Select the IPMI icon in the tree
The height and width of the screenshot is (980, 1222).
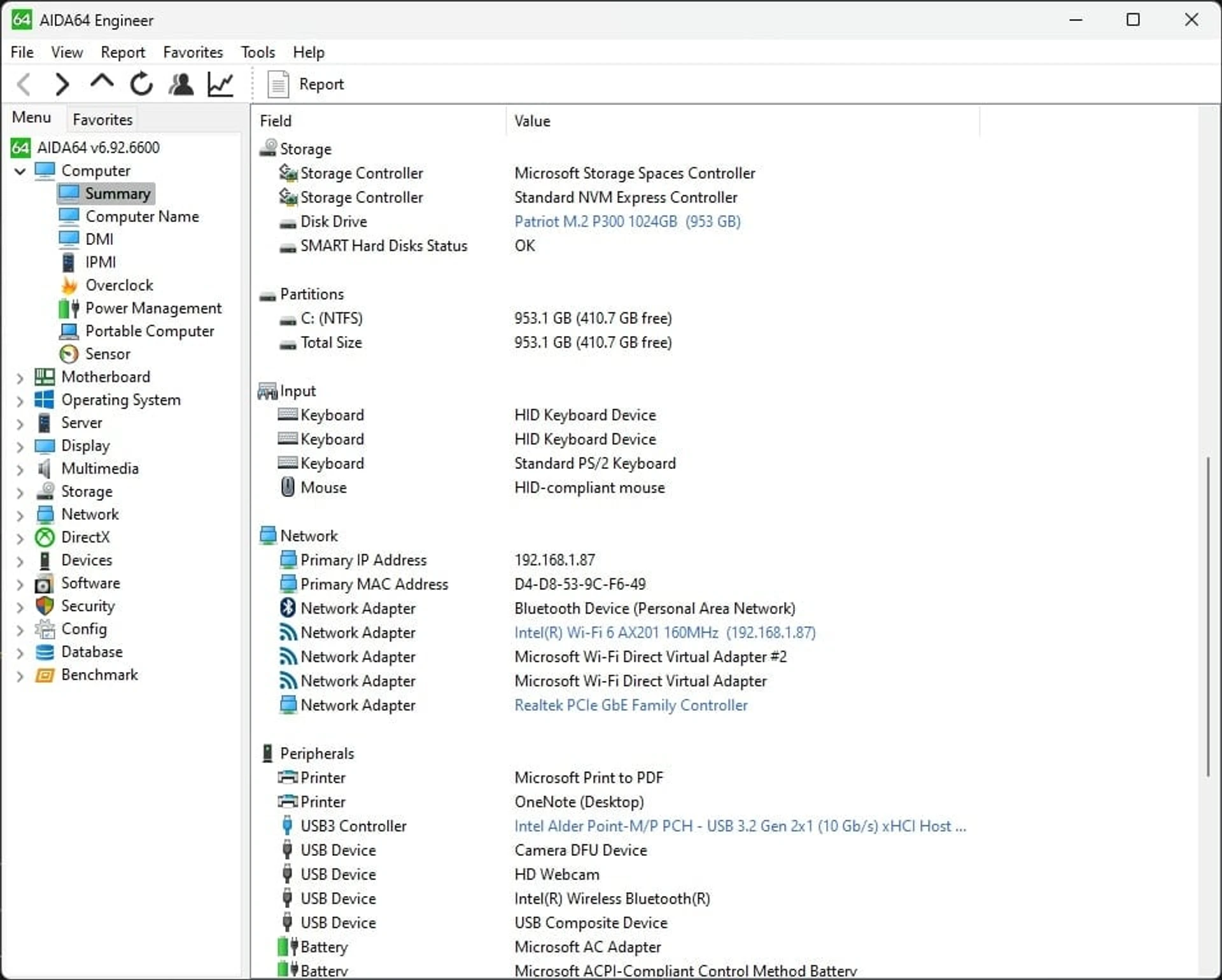(69, 262)
